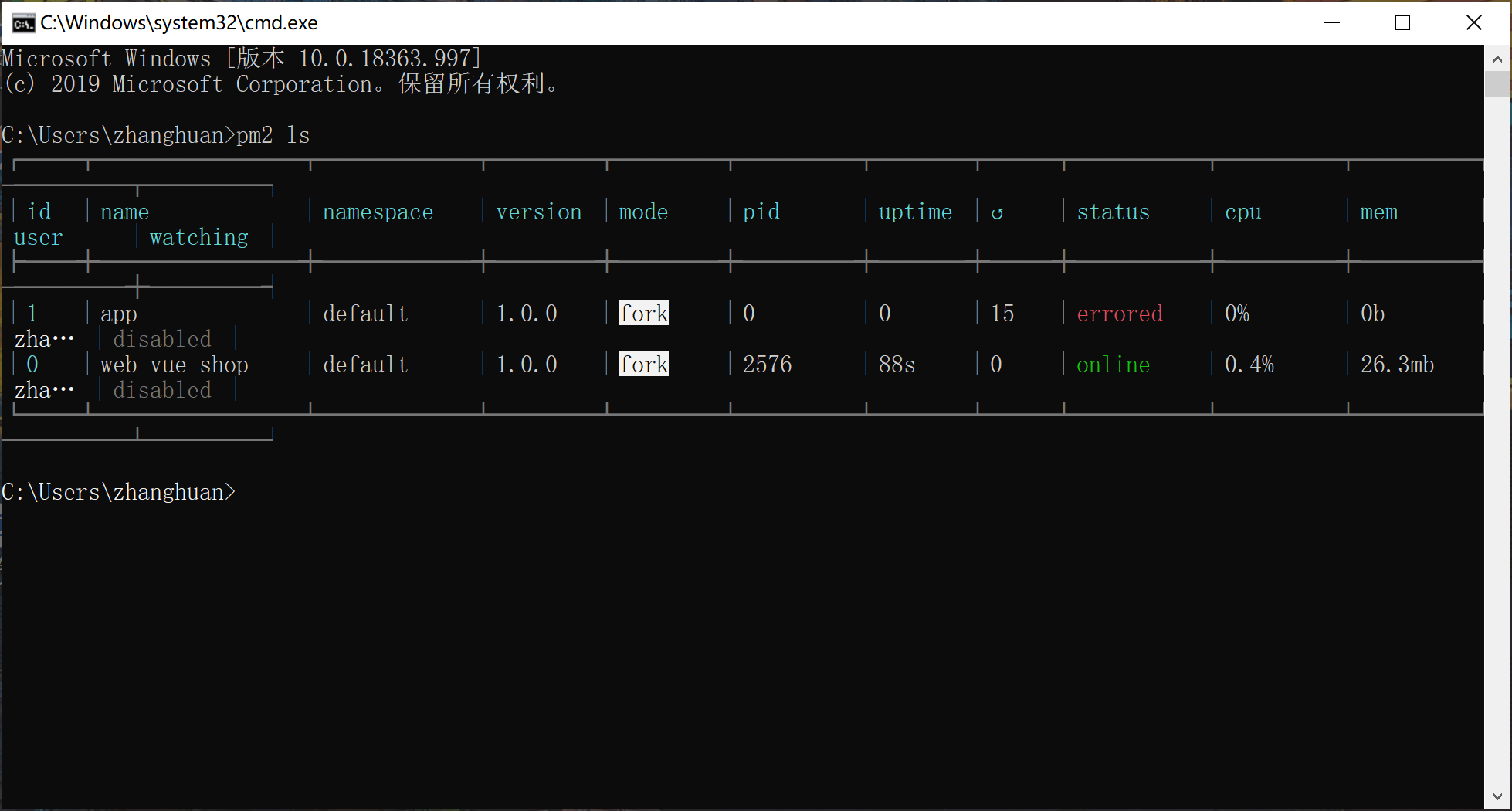Screen dimensions: 1512x811
Task: Click the 'watching' column header
Action: (199, 237)
